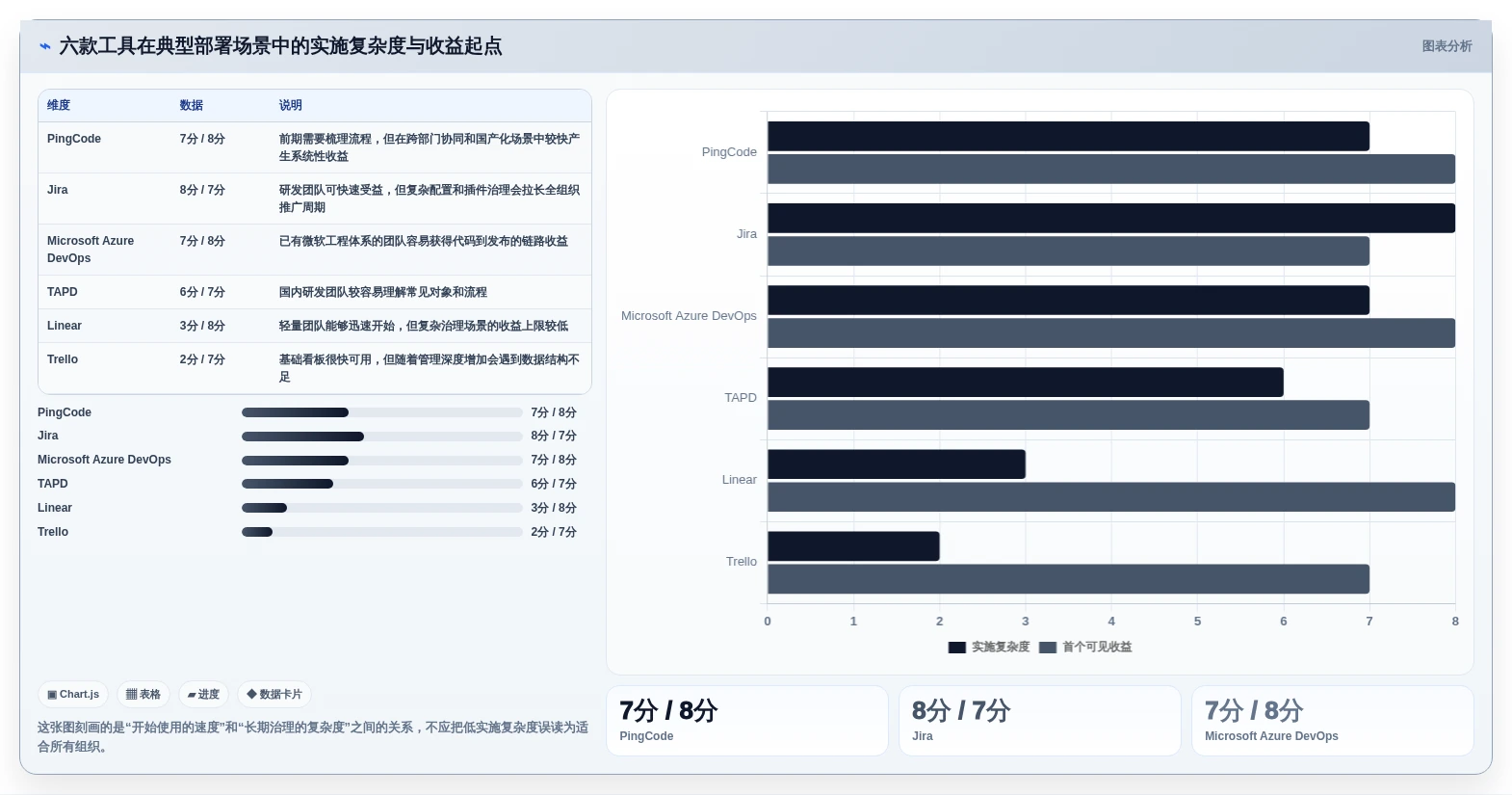Click the TAPD label on the chart axis

click(x=741, y=398)
